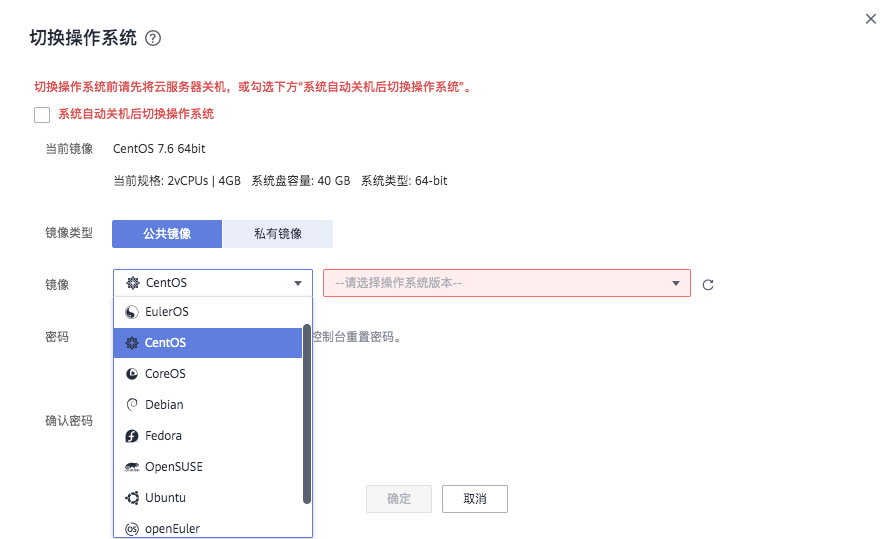Click the current image text CentOS 7.6 64bit
887x539 pixels.
(x=159, y=149)
